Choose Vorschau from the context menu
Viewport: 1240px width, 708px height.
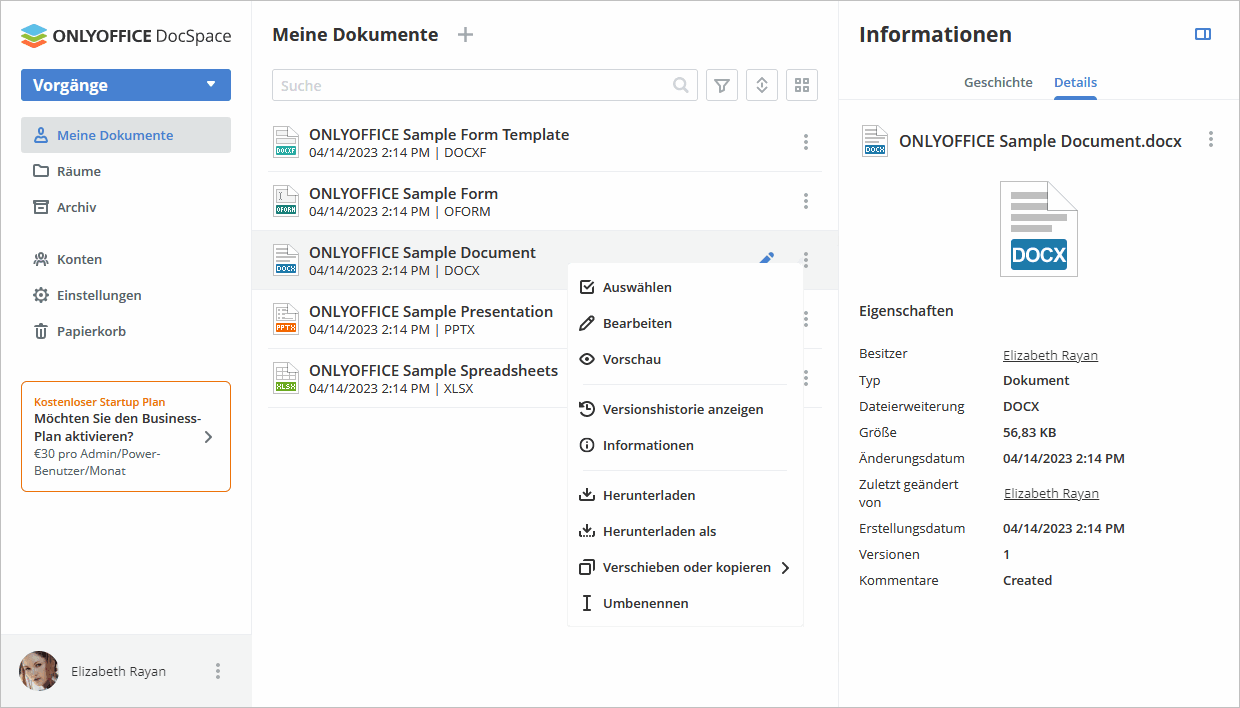[x=685, y=359]
